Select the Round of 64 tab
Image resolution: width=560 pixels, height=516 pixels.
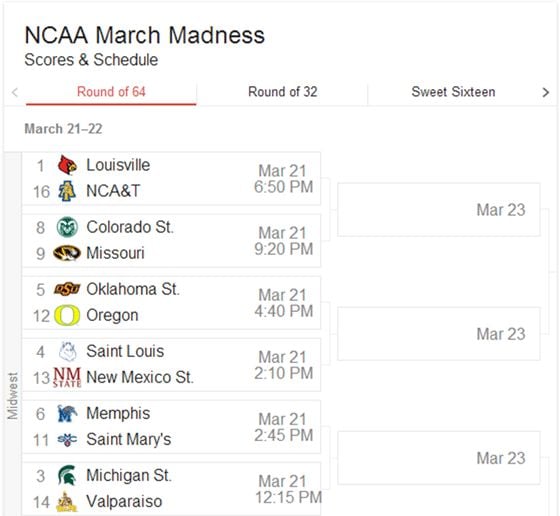(111, 92)
